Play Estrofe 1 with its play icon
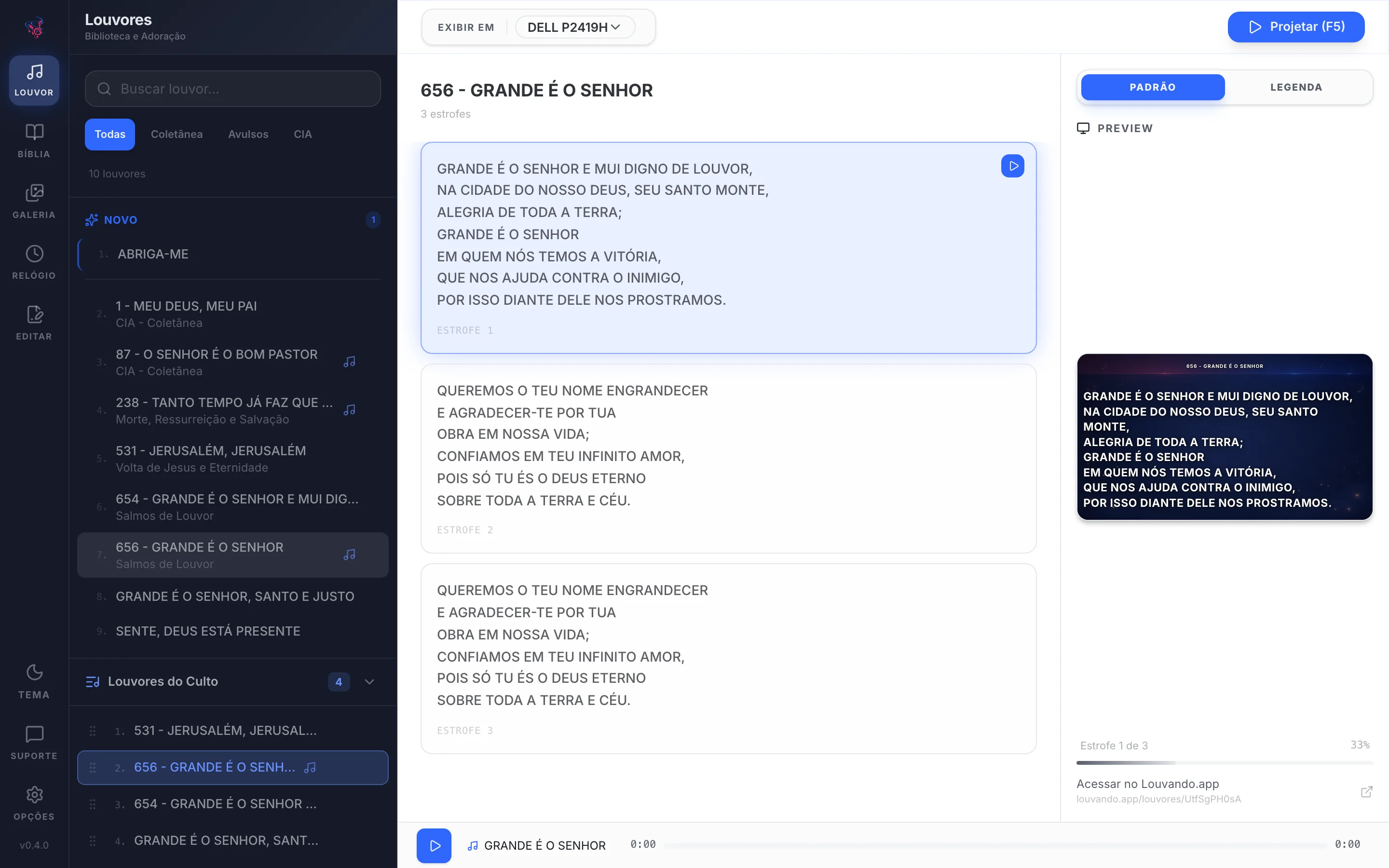The width and height of the screenshot is (1389, 868). pyautogui.click(x=1012, y=166)
